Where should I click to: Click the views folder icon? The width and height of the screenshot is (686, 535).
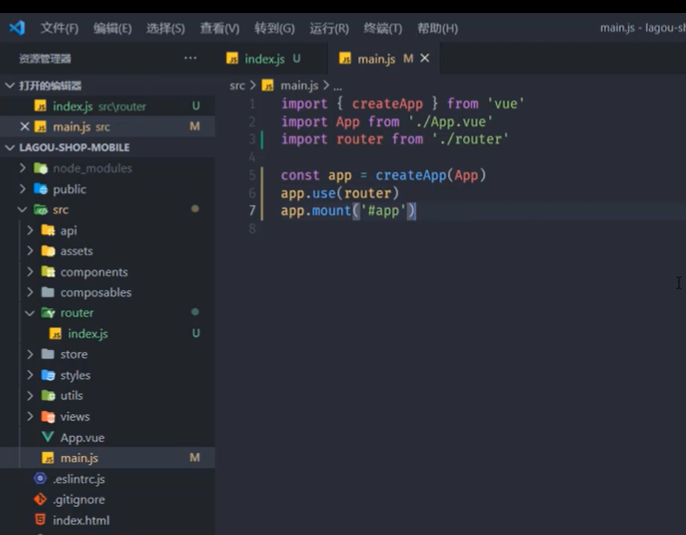(48, 416)
